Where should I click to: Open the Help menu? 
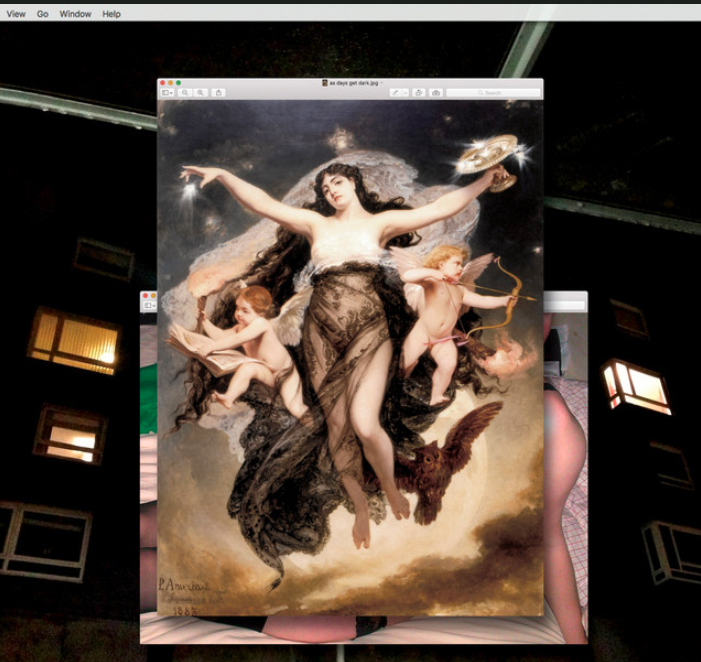(x=111, y=14)
